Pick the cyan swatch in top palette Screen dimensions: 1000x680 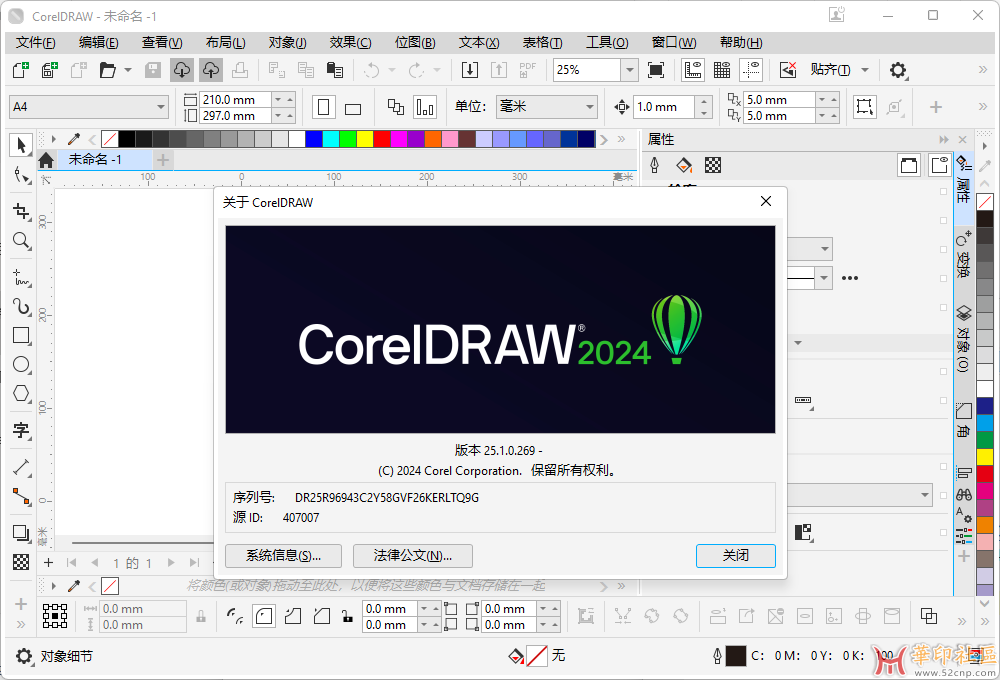330,138
